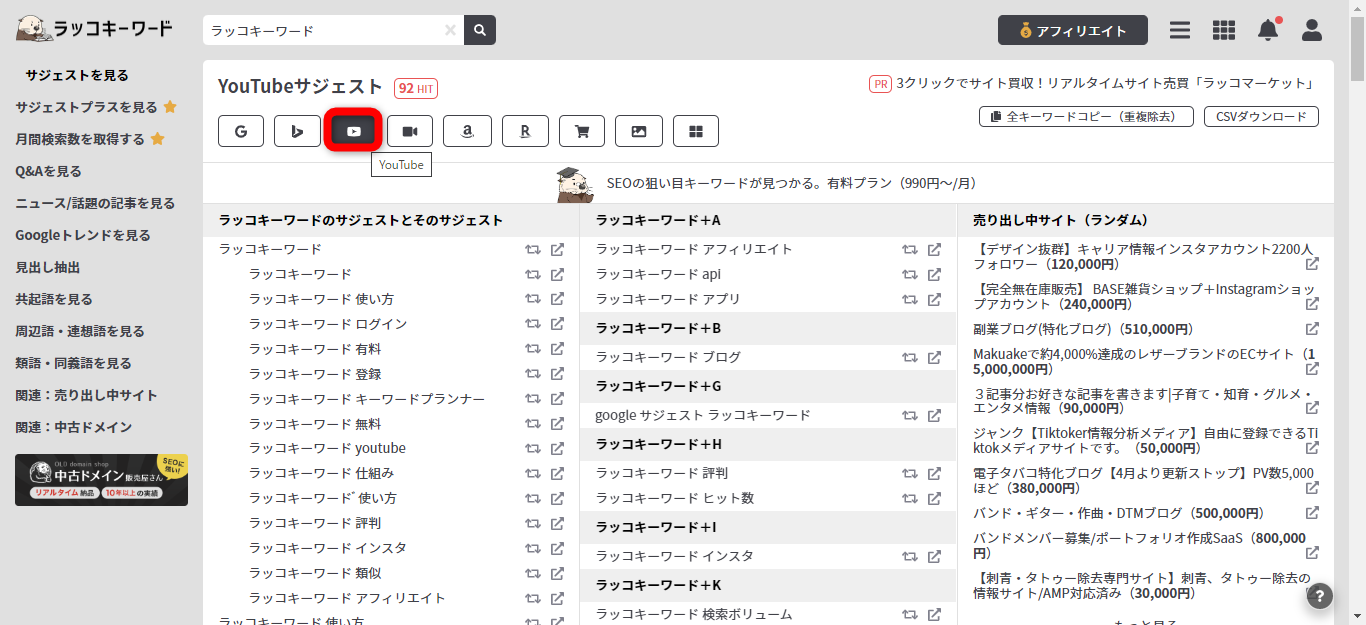1366x625 pixels.
Task: Open バンドメンバー募集 SaaS sale listing
Action: coord(1139,545)
